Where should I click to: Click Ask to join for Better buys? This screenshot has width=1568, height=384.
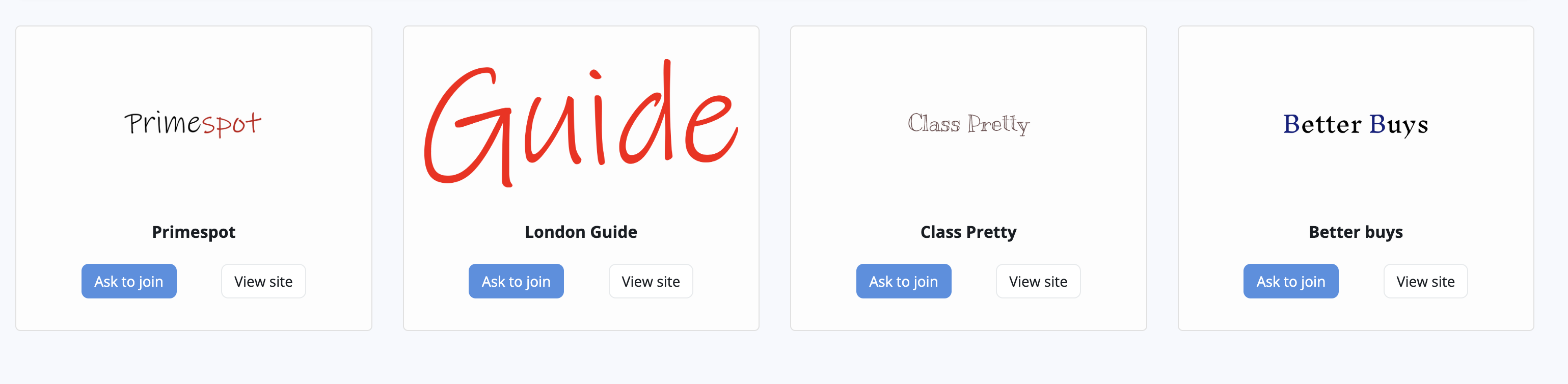coord(1290,281)
